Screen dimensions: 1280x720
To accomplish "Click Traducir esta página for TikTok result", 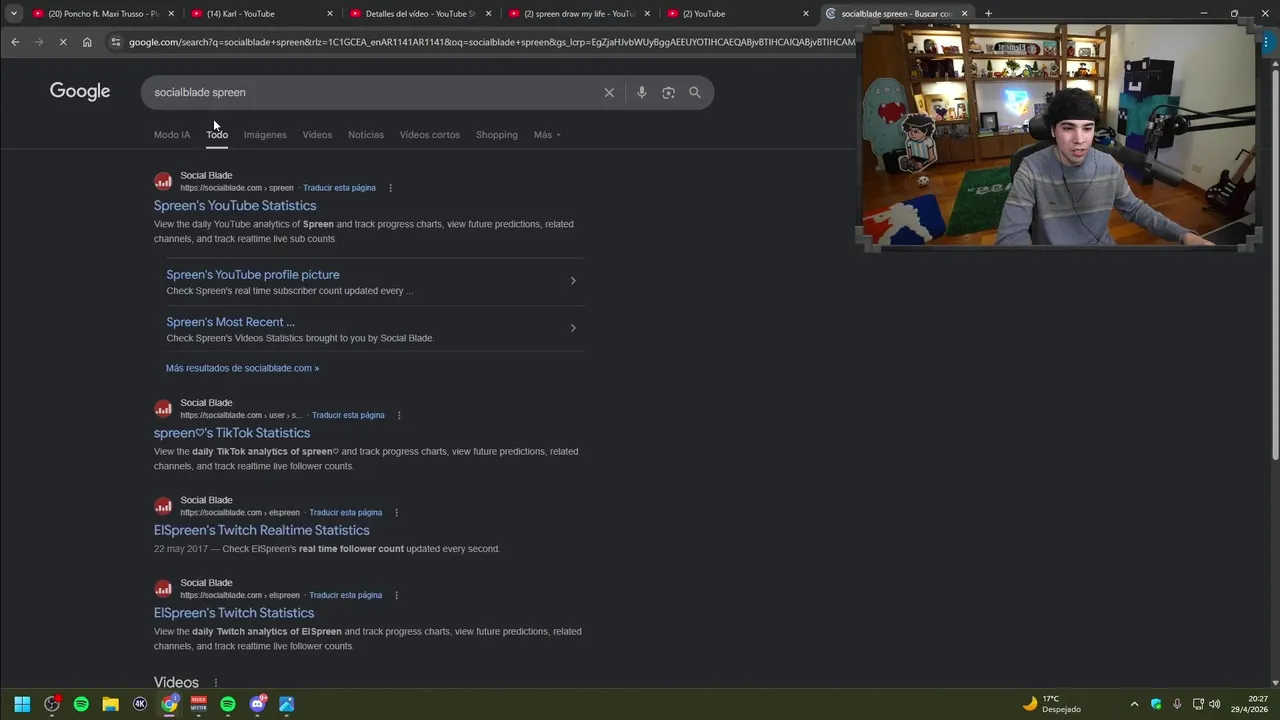I will (348, 415).
